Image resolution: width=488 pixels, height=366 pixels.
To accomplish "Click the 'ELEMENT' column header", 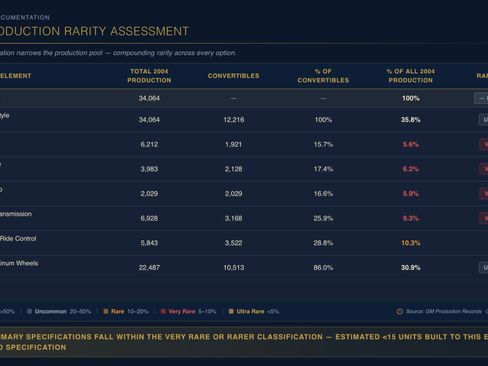I will point(16,76).
